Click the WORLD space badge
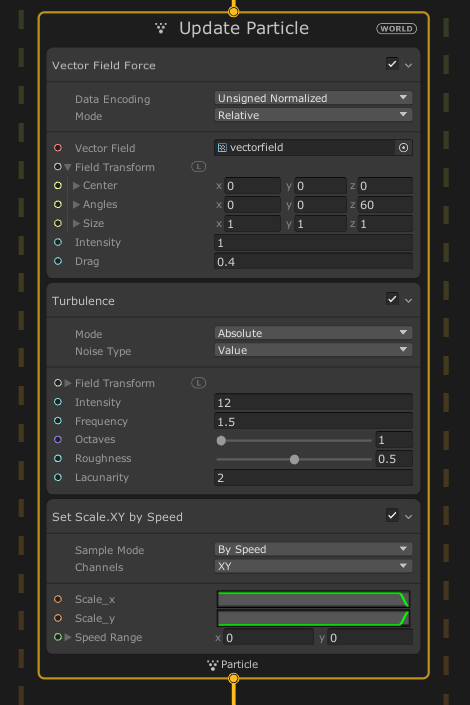 click(x=396, y=29)
